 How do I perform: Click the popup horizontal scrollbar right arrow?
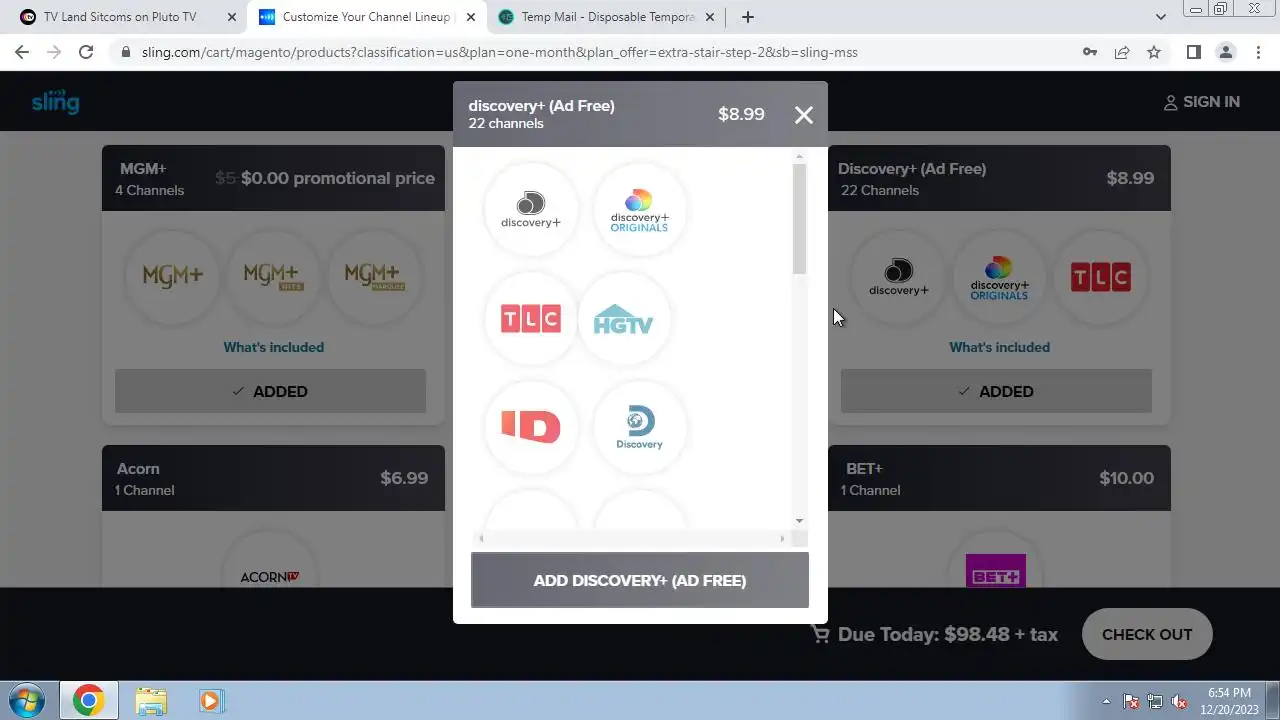782,539
